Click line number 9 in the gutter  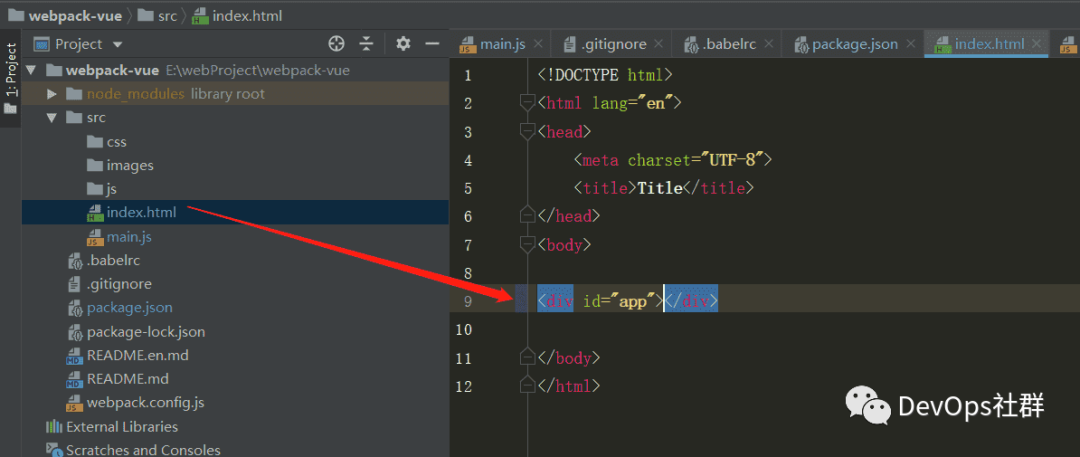coord(468,301)
